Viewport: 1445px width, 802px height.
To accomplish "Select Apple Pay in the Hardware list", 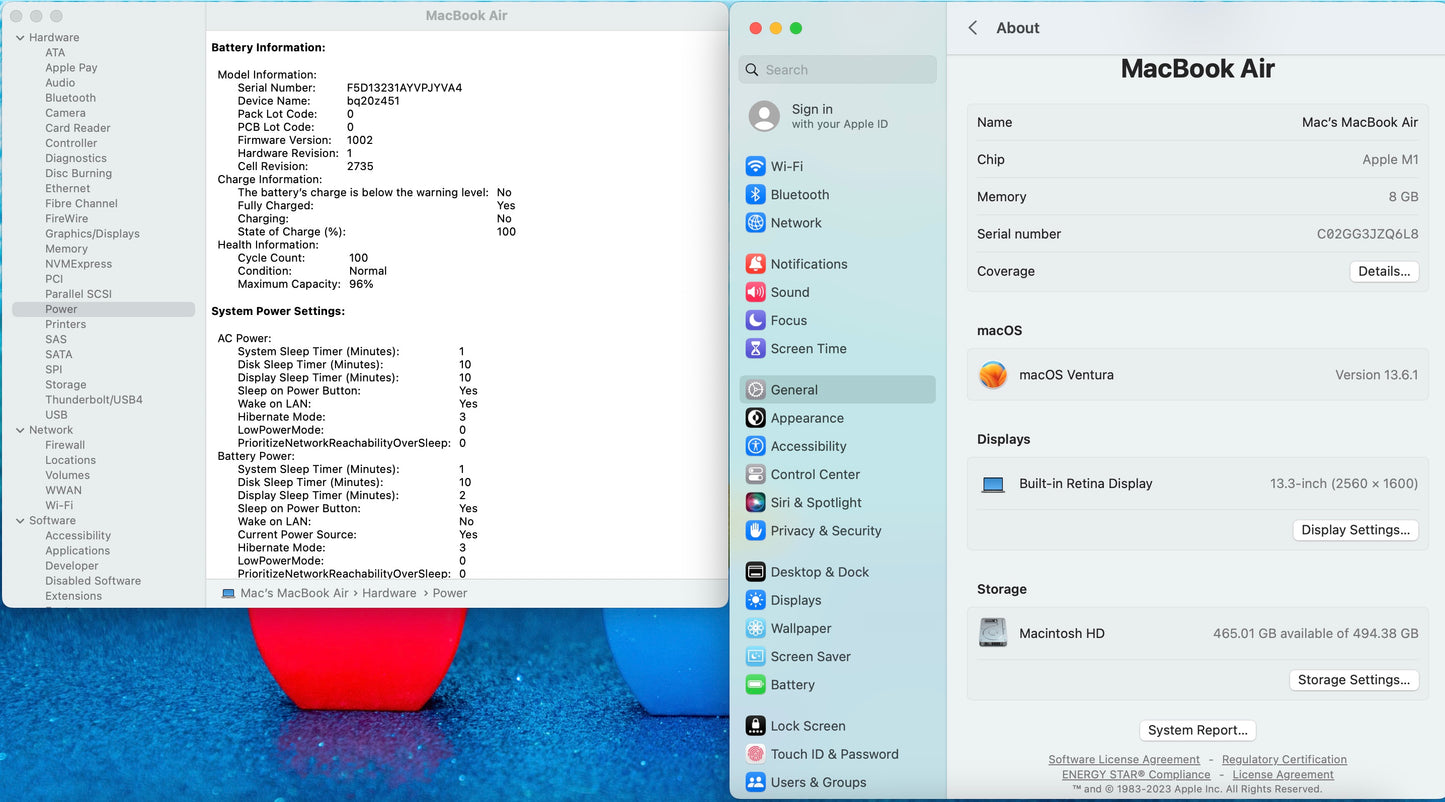I will pos(71,68).
